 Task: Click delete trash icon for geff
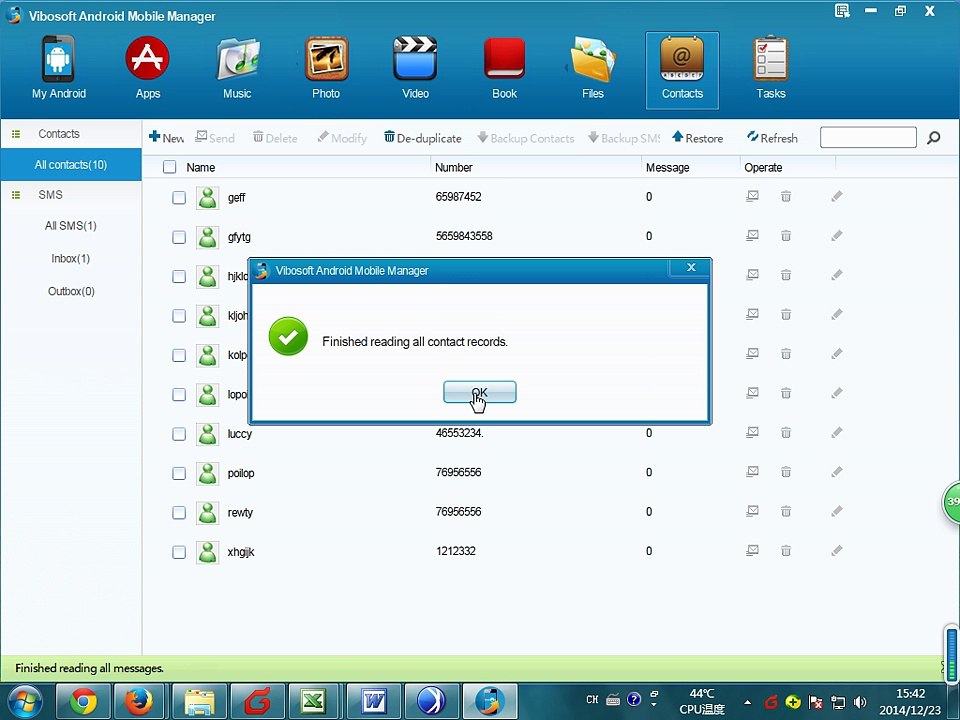pos(786,197)
